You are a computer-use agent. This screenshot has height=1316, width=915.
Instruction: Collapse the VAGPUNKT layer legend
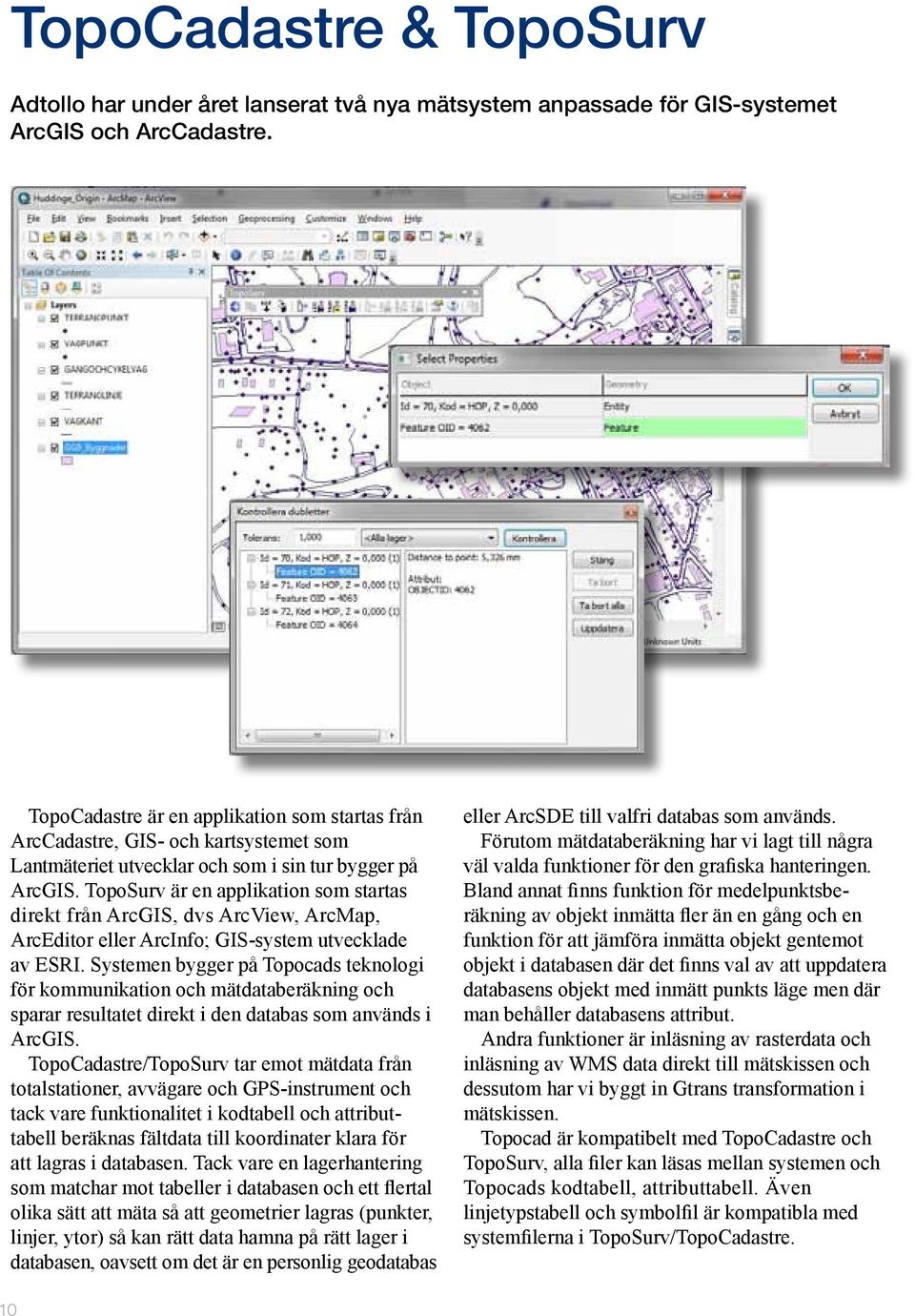[41, 344]
